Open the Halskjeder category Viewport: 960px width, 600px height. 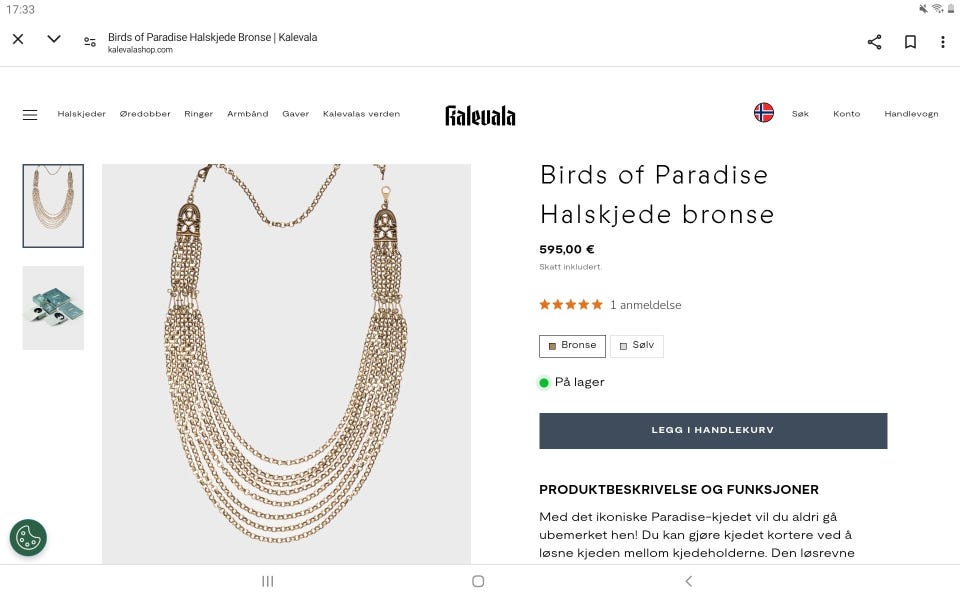tap(81, 113)
